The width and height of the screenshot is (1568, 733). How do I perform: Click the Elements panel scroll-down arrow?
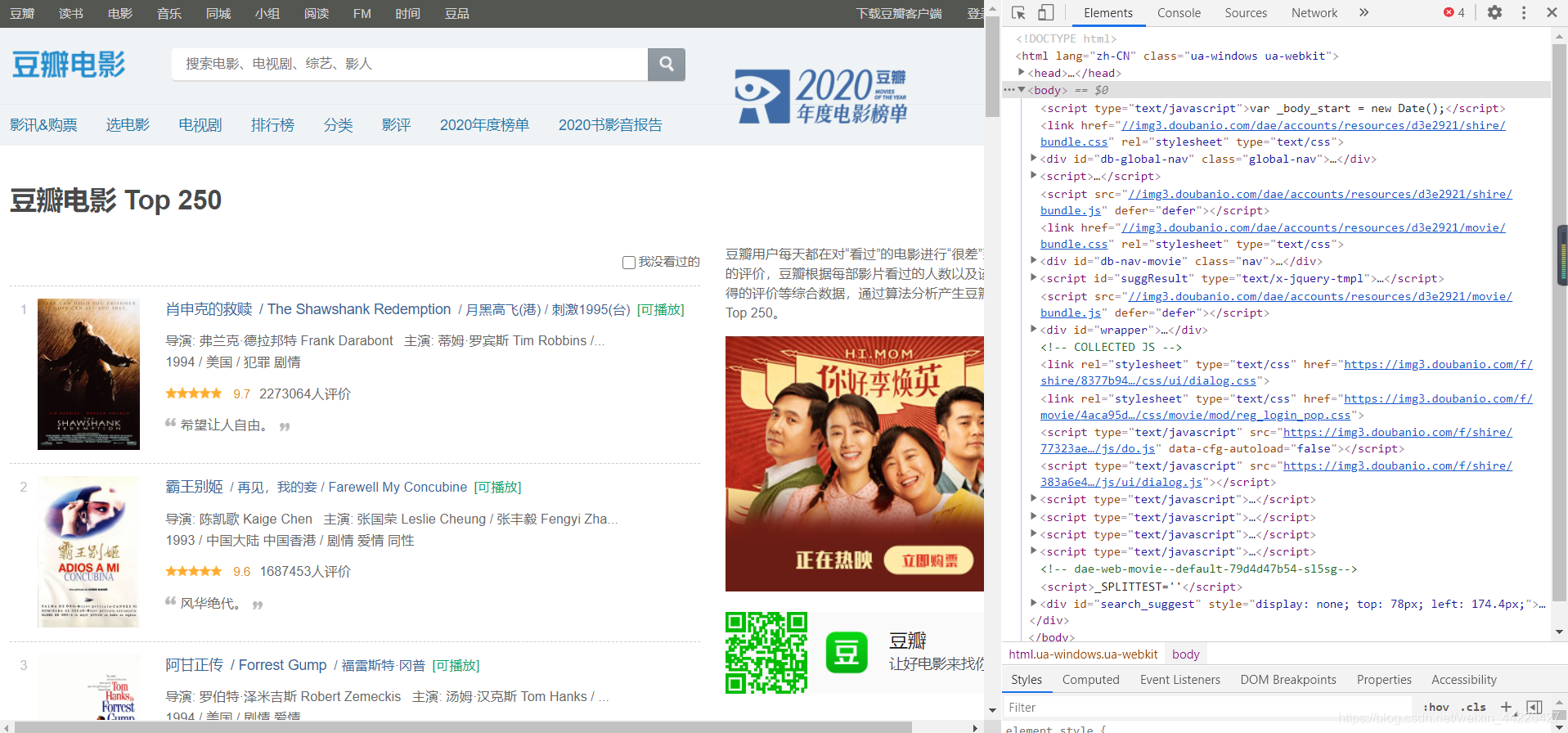click(x=1559, y=632)
